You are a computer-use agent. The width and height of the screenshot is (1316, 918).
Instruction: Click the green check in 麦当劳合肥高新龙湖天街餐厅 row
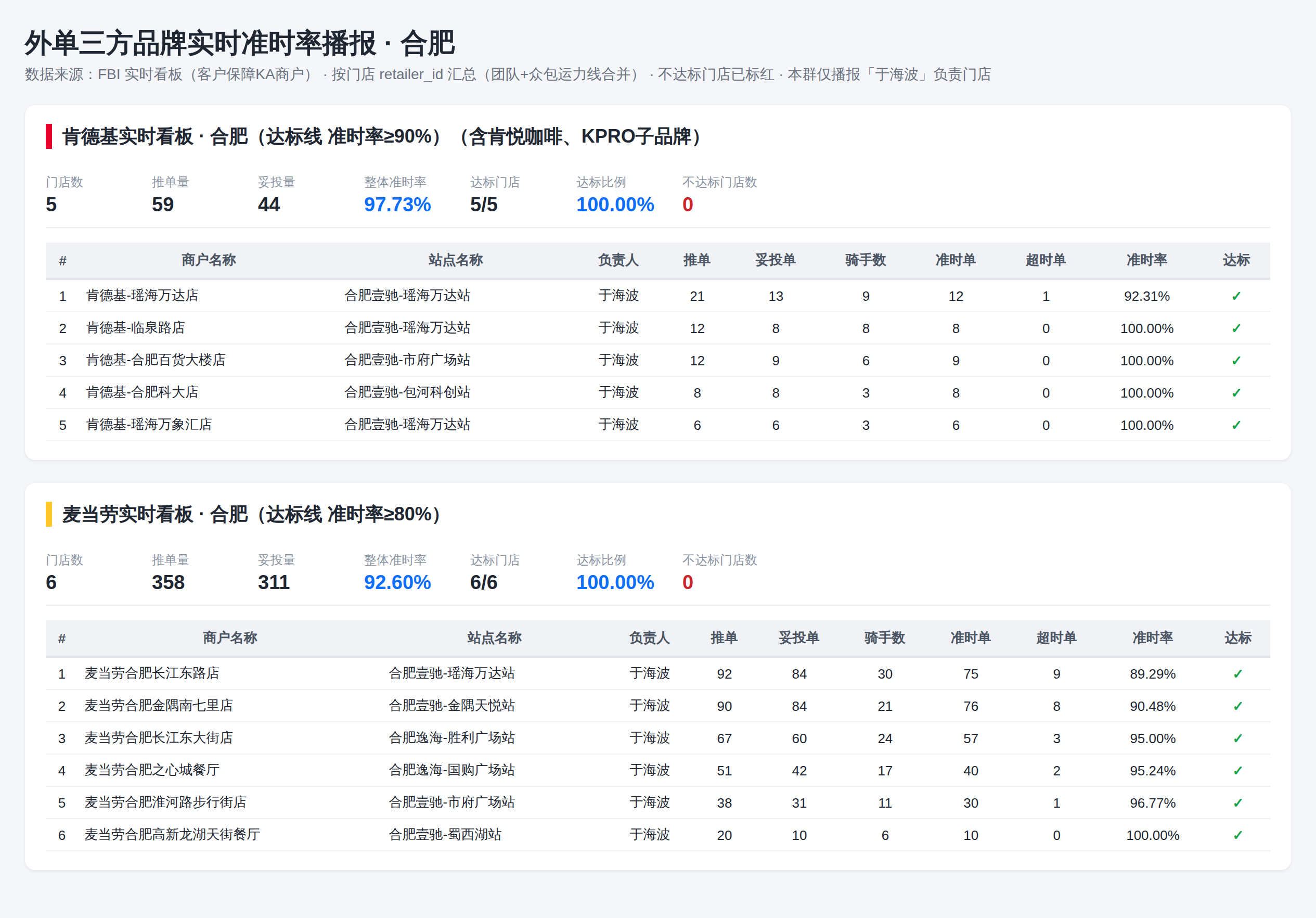(x=1238, y=835)
